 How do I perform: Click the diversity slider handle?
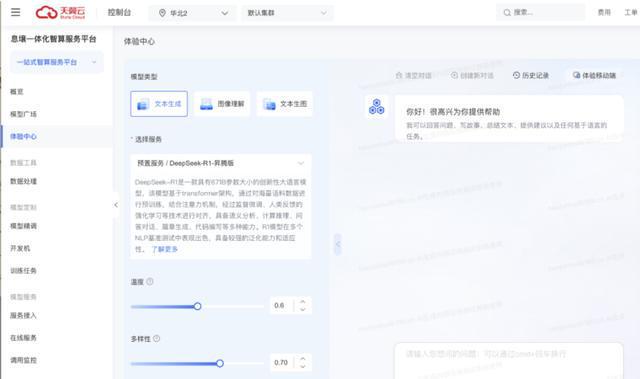click(x=220, y=363)
